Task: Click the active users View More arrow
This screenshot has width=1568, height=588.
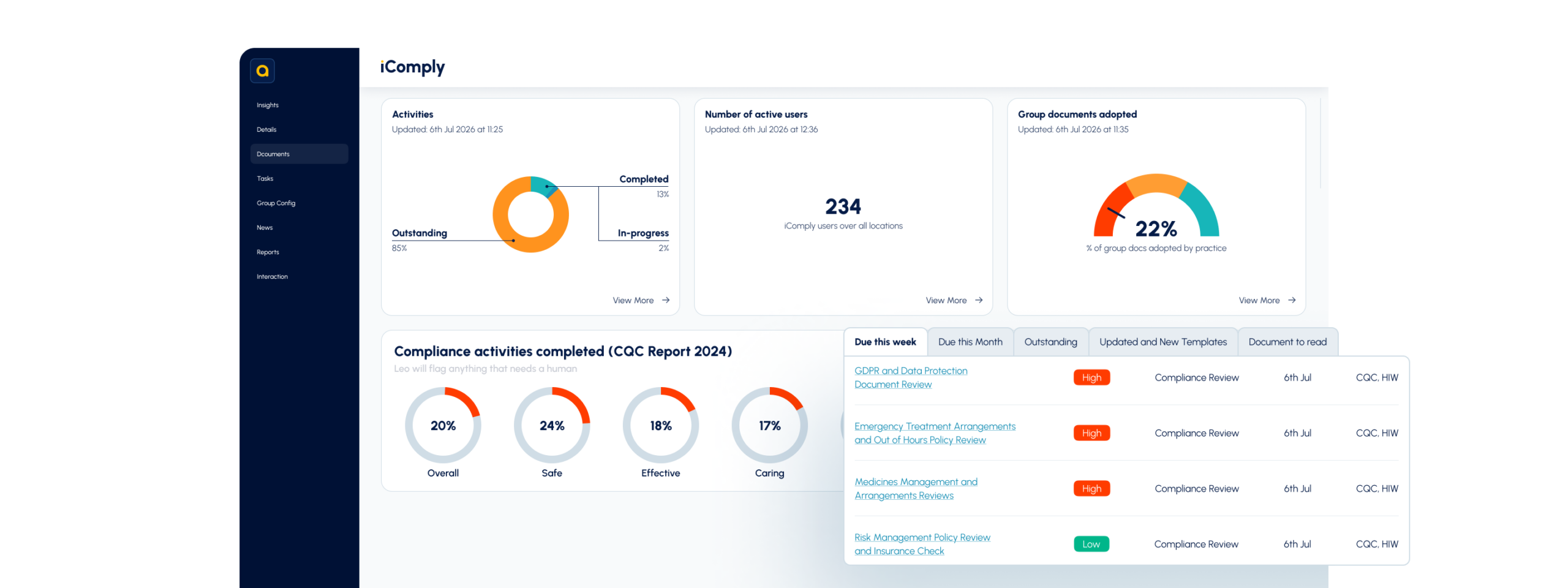Action: (979, 300)
